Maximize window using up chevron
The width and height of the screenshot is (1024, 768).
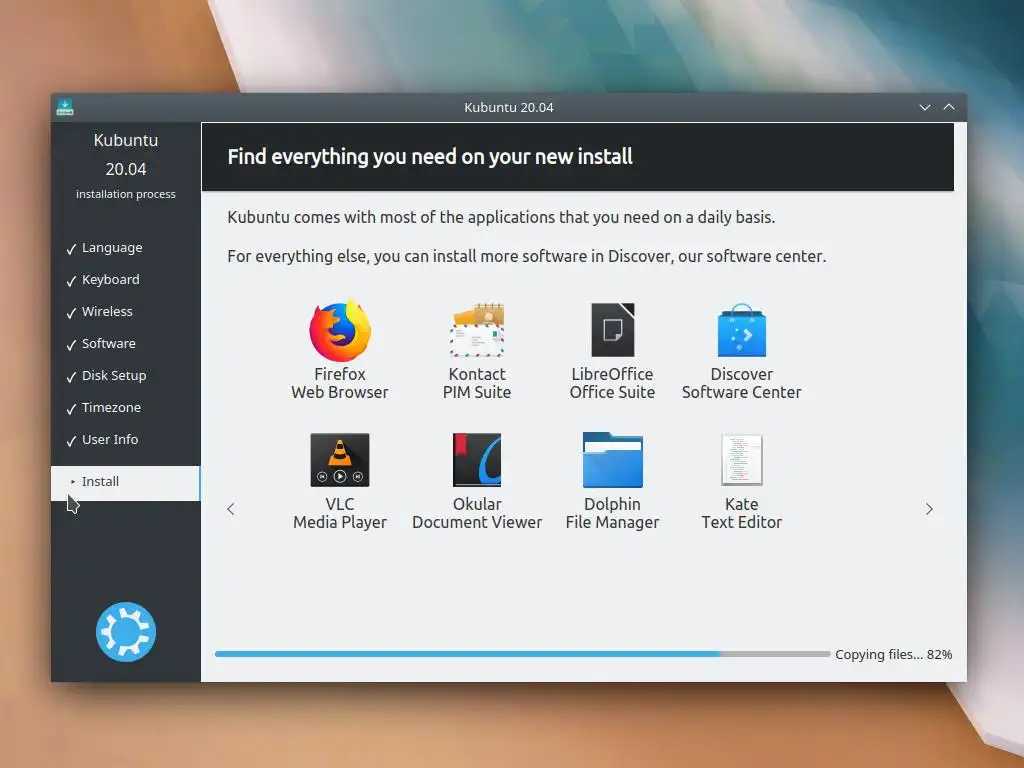(949, 107)
